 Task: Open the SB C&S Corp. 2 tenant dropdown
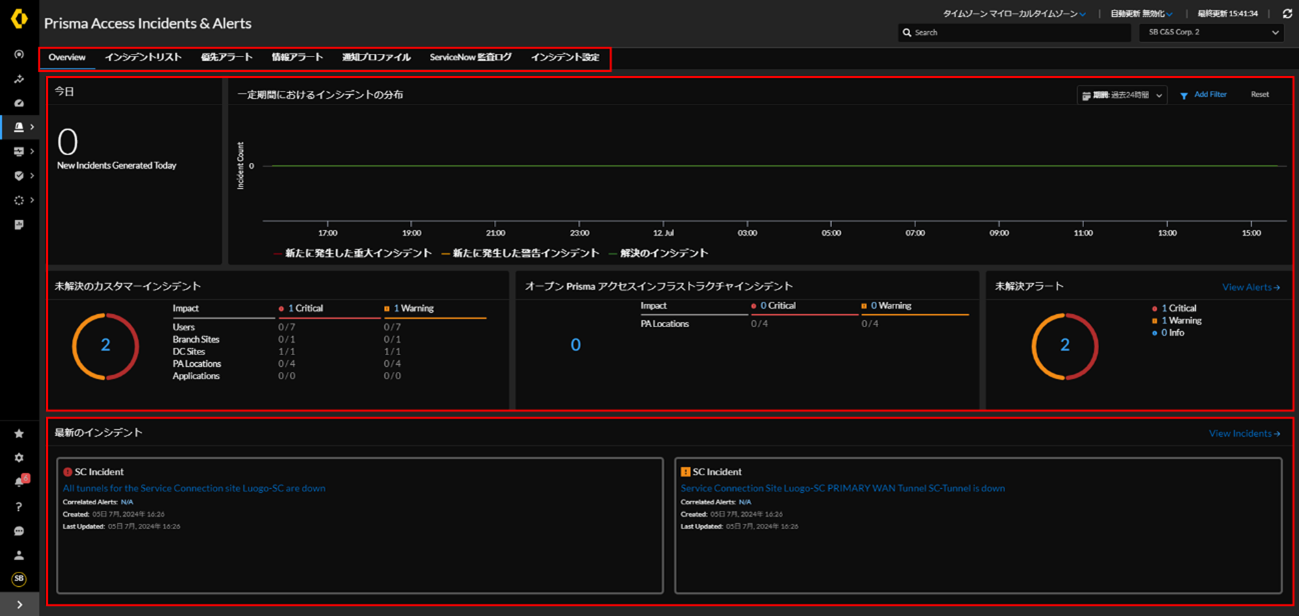(1211, 33)
